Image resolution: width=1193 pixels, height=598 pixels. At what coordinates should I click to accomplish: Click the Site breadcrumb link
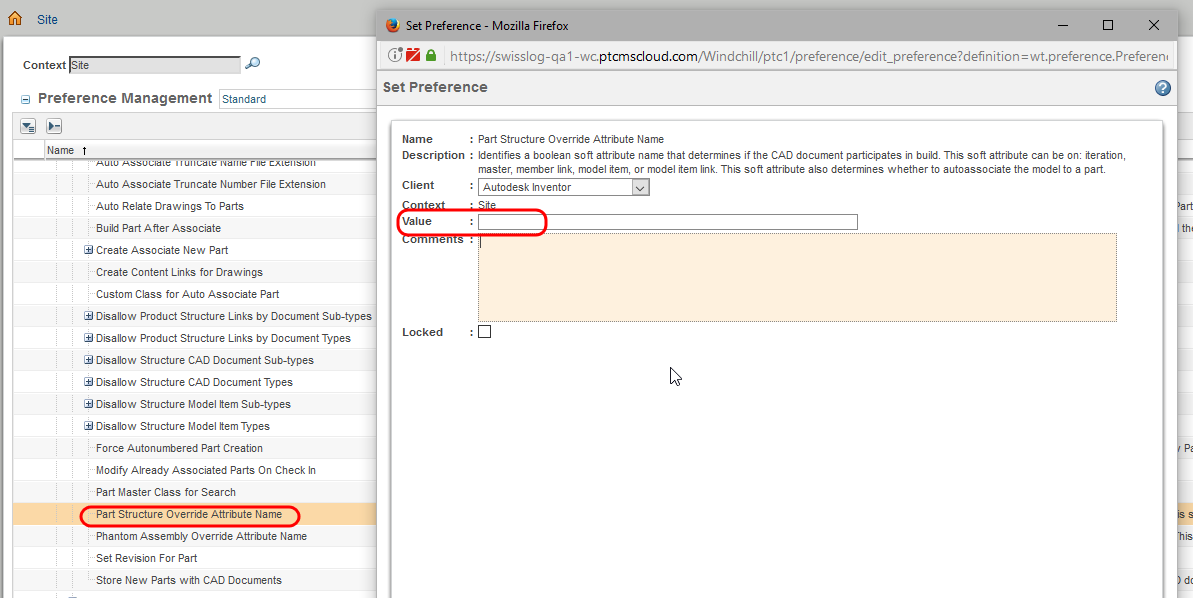click(47, 19)
